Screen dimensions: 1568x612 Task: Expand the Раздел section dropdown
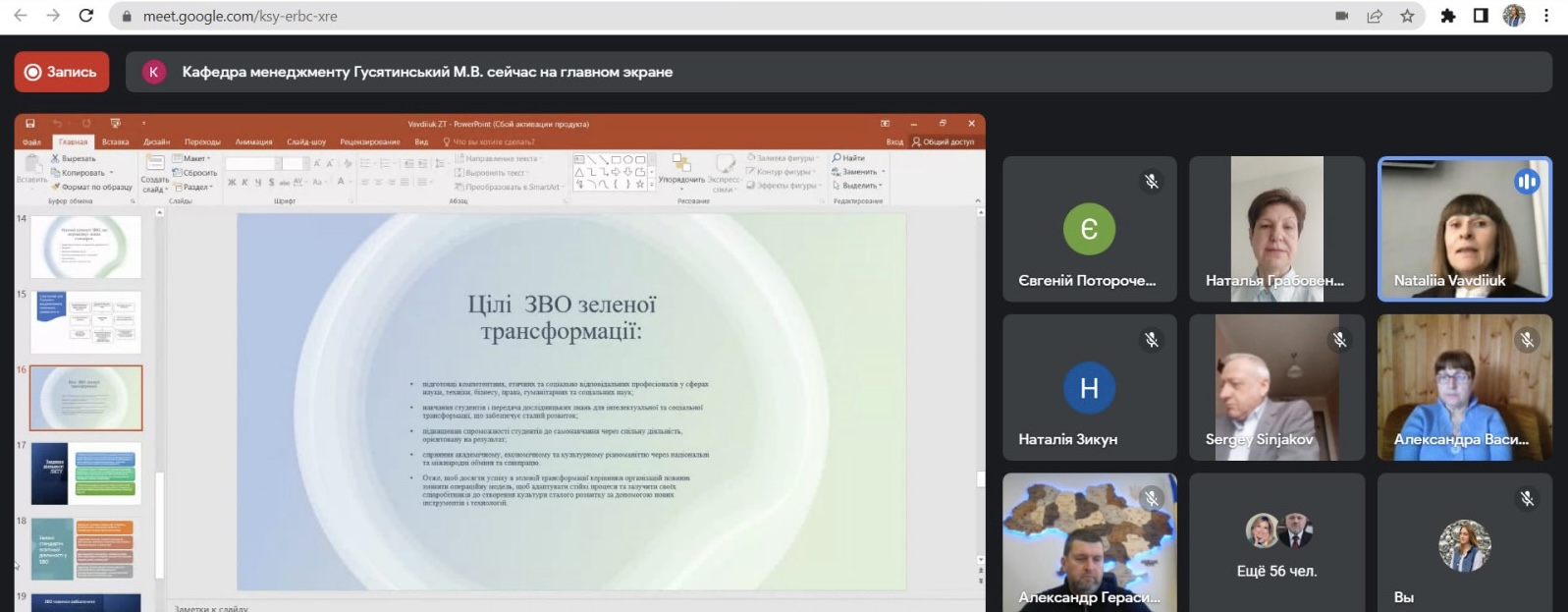coord(192,187)
